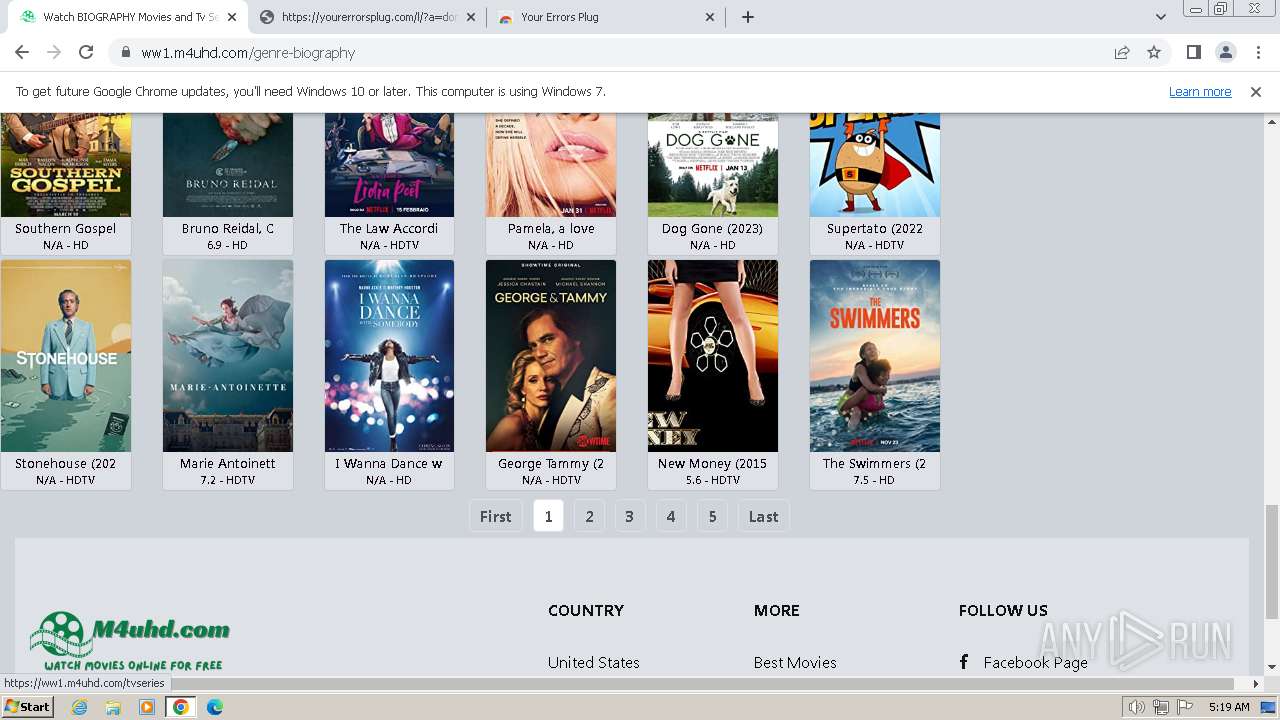Open the Best Movies footer link
The height and width of the screenshot is (720, 1280).
795,663
